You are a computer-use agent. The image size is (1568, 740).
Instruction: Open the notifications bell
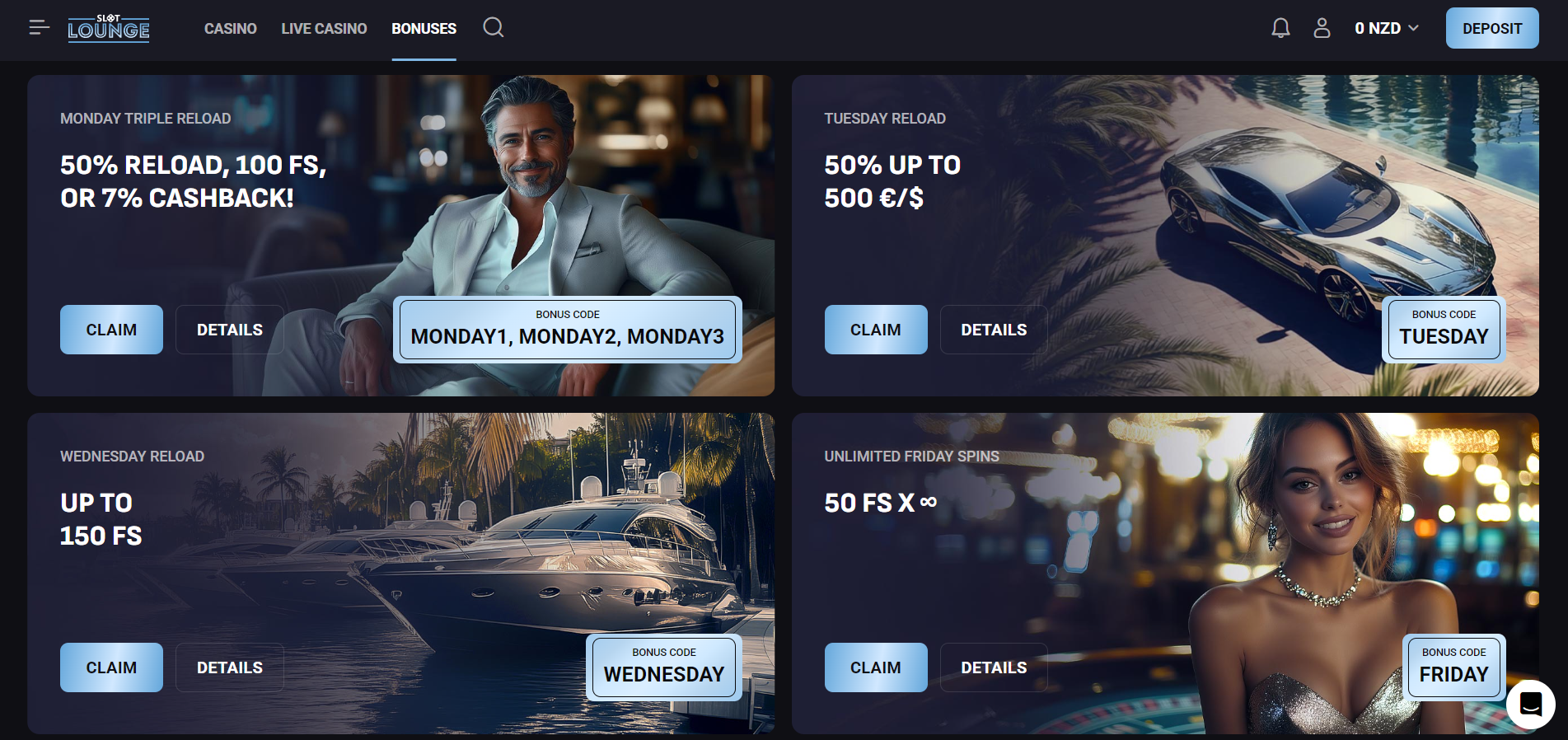pos(1280,28)
